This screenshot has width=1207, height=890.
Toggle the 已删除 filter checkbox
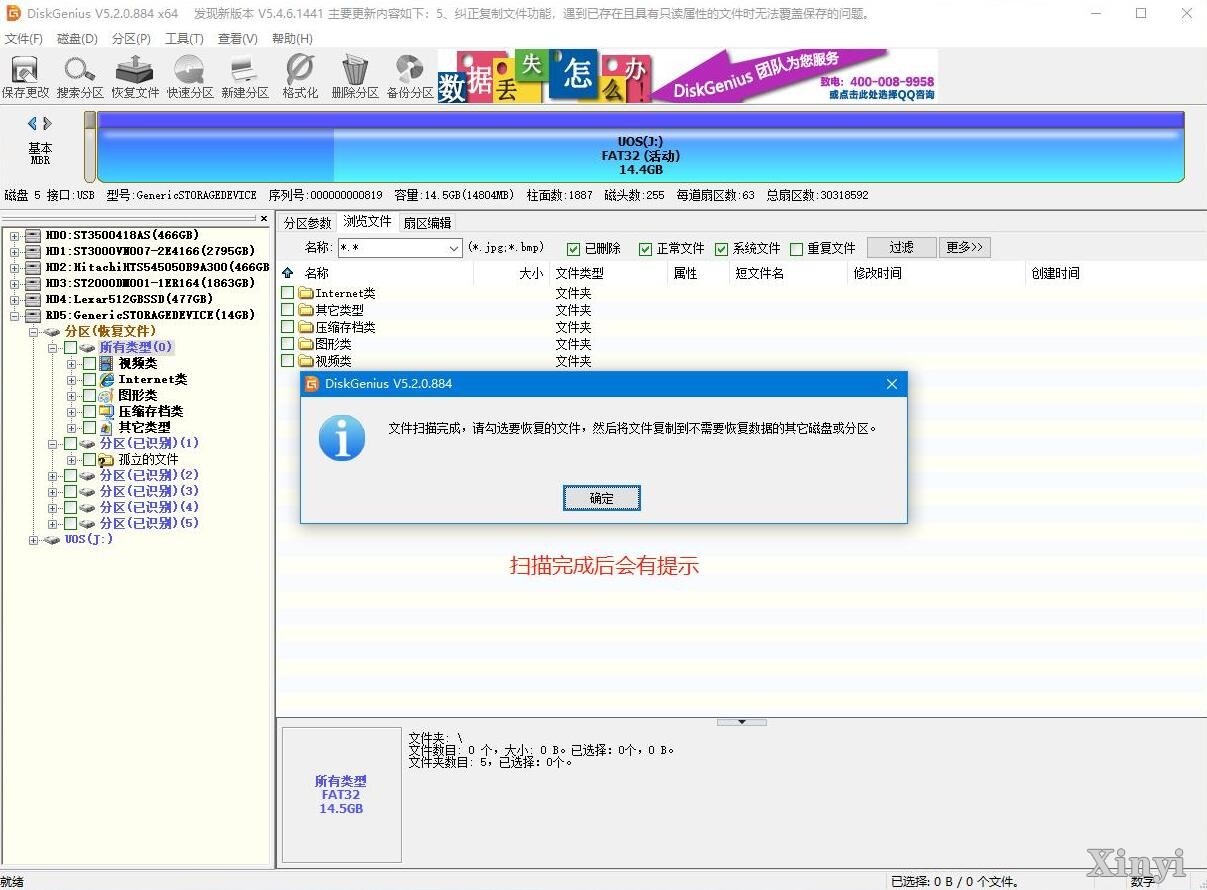pyautogui.click(x=574, y=249)
